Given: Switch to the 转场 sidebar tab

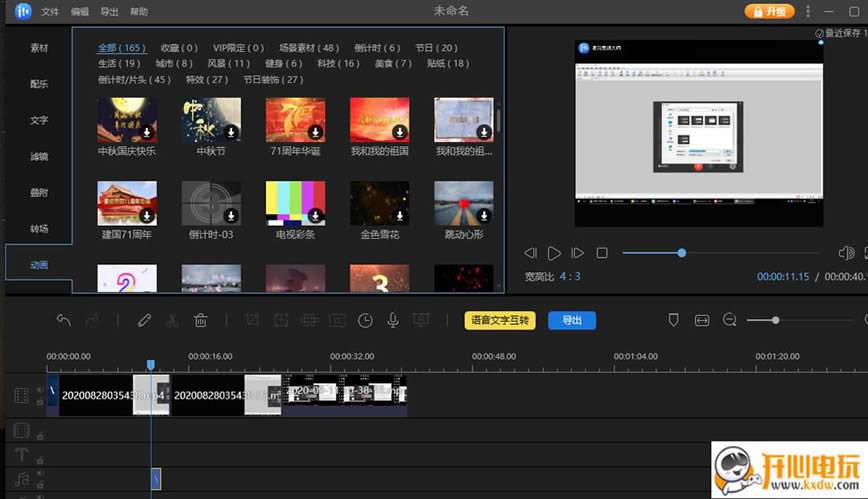Looking at the screenshot, I should point(39,229).
